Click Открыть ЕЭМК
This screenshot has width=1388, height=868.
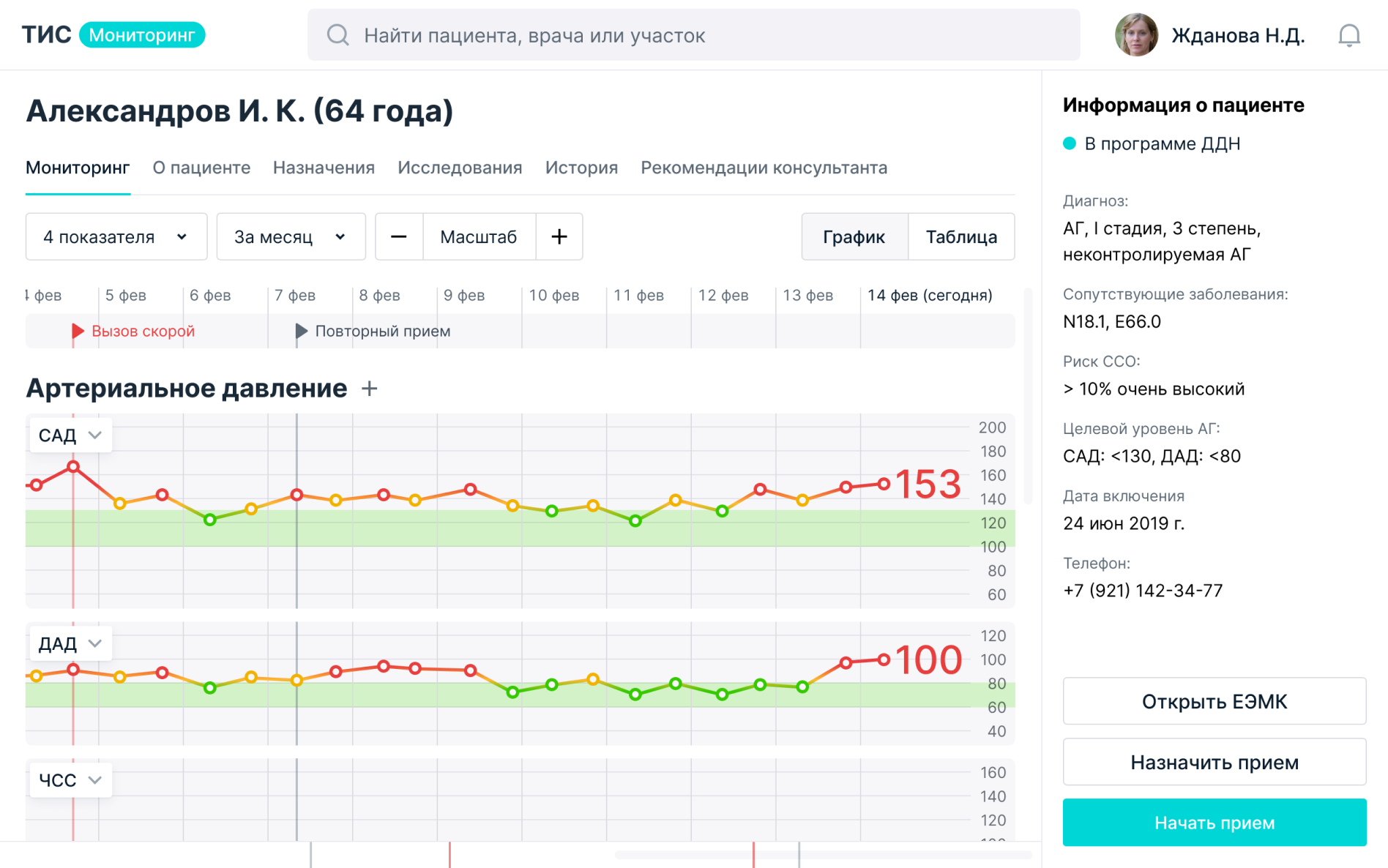coord(1214,701)
